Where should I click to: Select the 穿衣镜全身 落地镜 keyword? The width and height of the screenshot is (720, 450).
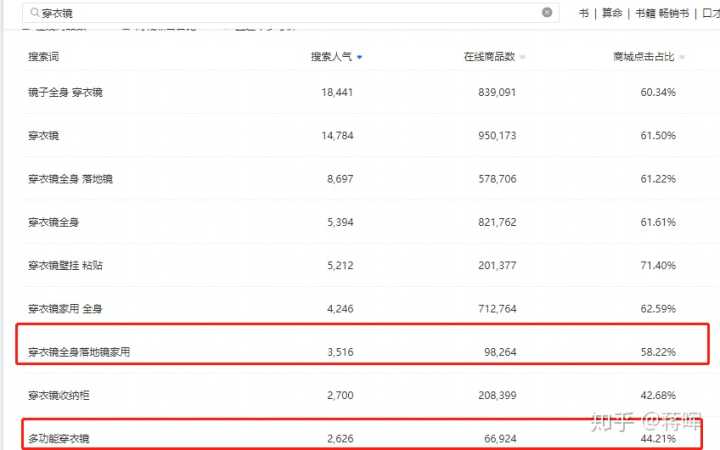tap(71, 178)
